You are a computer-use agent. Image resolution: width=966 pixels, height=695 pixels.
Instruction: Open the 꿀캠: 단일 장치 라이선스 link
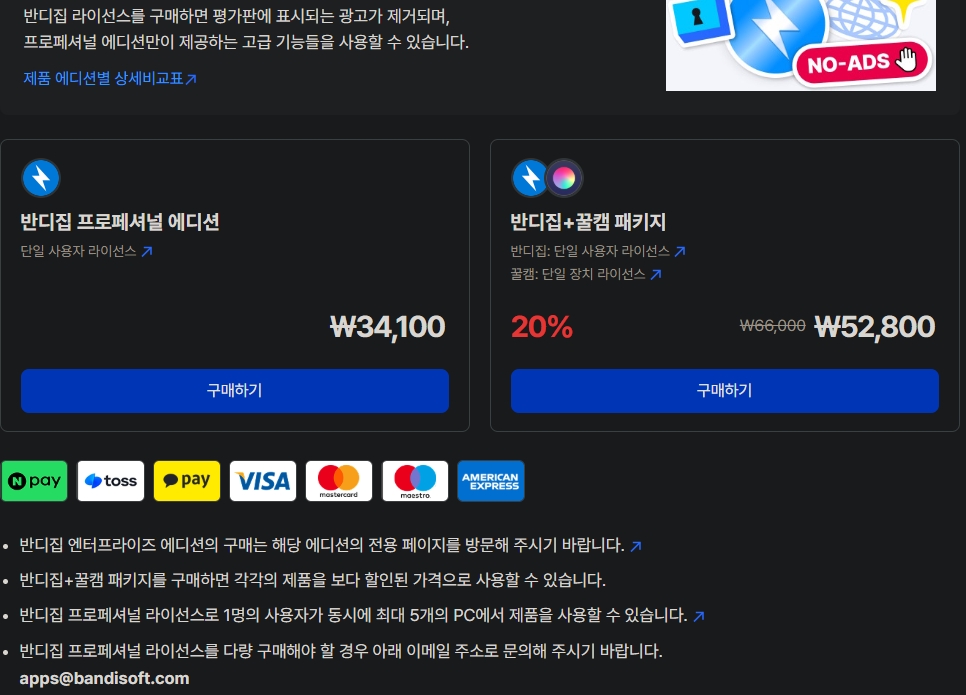pos(586,274)
